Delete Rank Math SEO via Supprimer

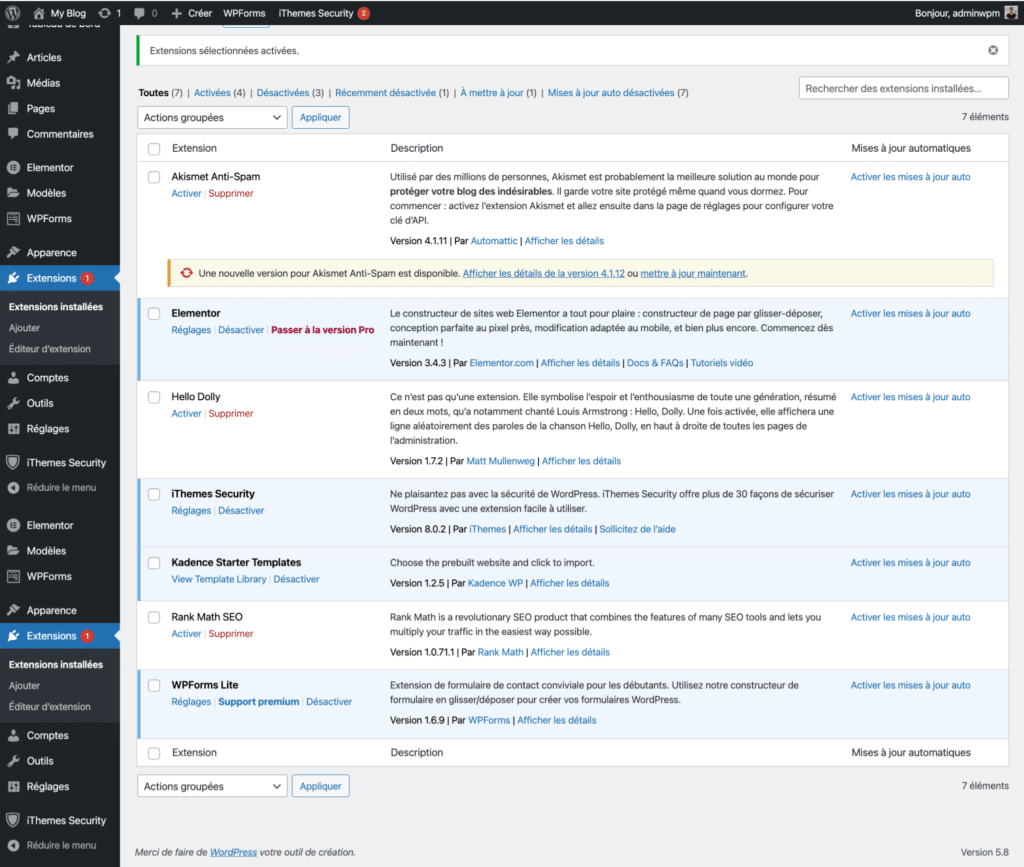click(231, 633)
